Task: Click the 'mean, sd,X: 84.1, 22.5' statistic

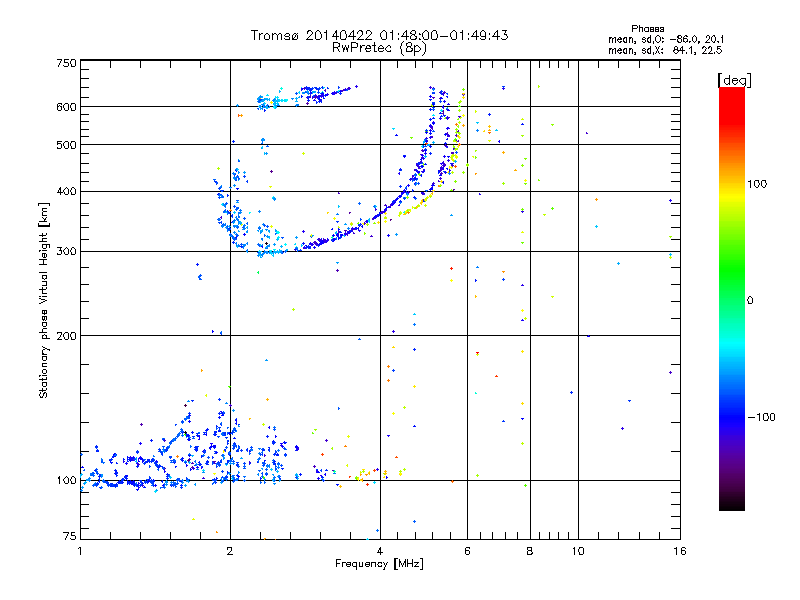Action: pyautogui.click(x=665, y=50)
